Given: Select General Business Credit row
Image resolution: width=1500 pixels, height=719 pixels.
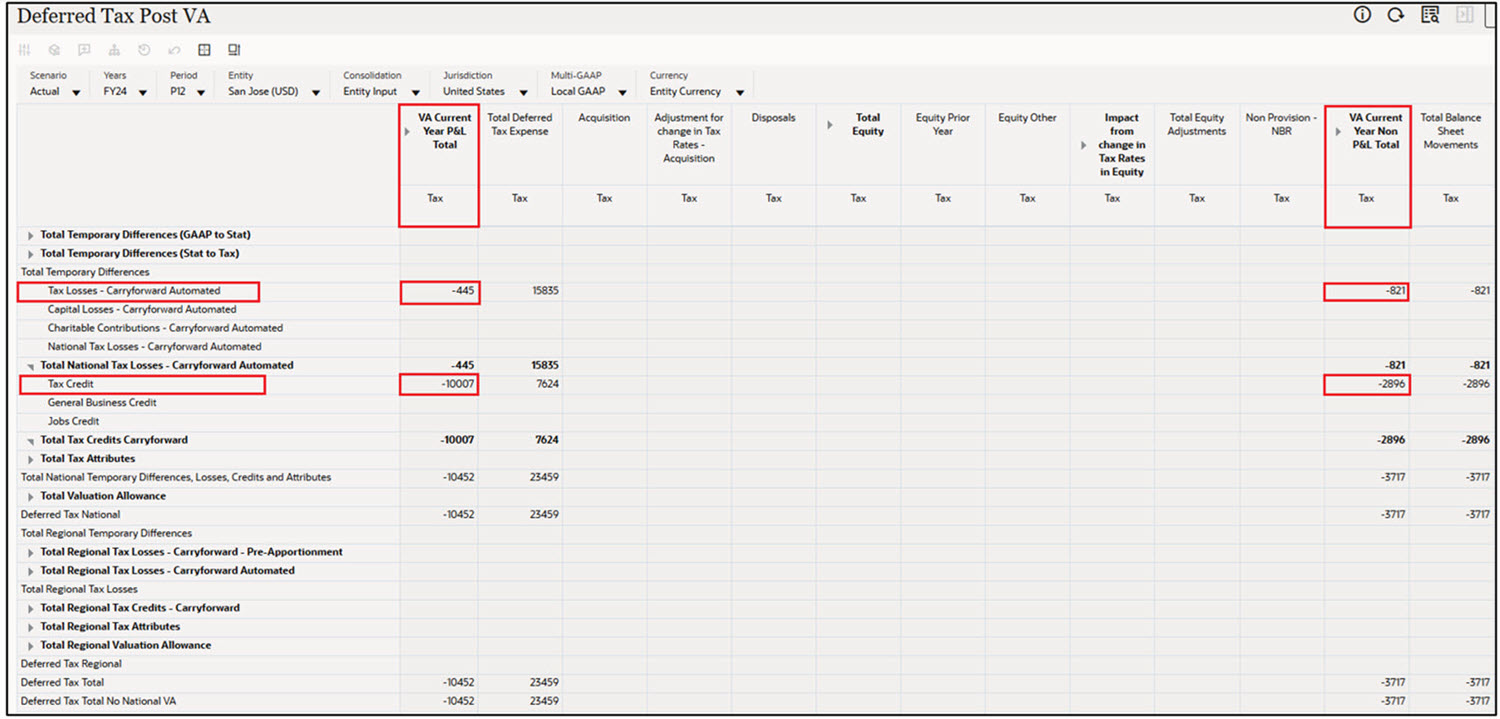Looking at the screenshot, I should coord(102,403).
